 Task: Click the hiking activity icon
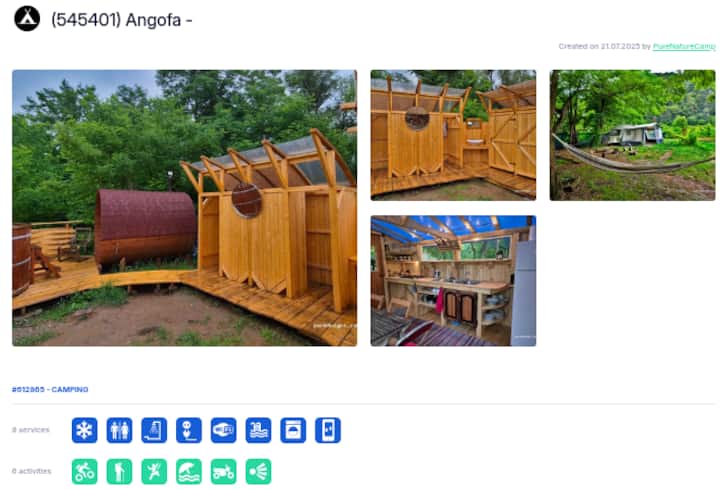tap(119, 472)
